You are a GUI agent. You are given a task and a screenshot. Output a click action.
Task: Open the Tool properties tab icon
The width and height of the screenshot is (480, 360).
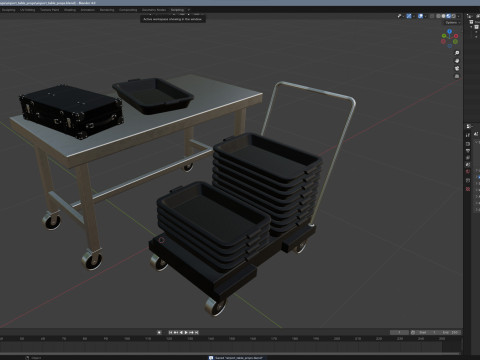[468, 135]
